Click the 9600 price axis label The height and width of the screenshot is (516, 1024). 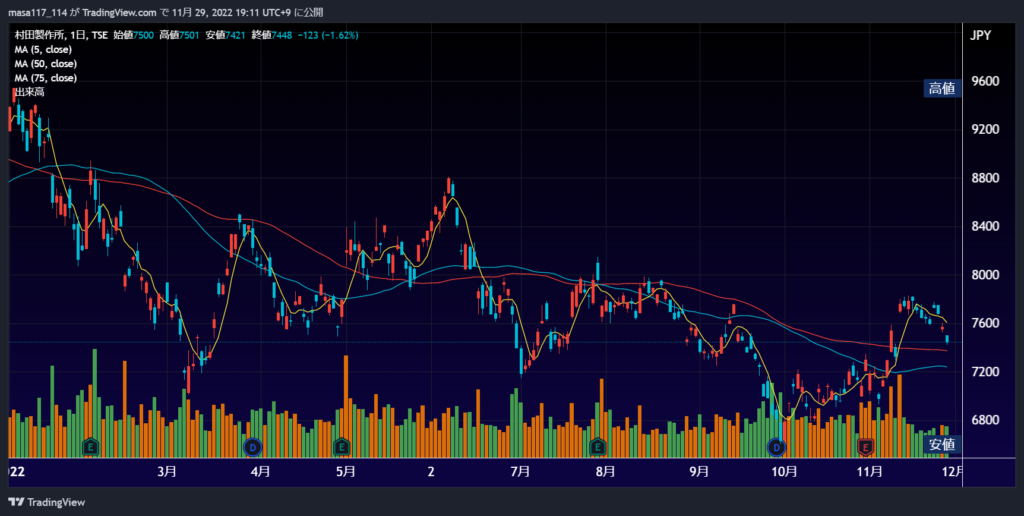(x=985, y=81)
